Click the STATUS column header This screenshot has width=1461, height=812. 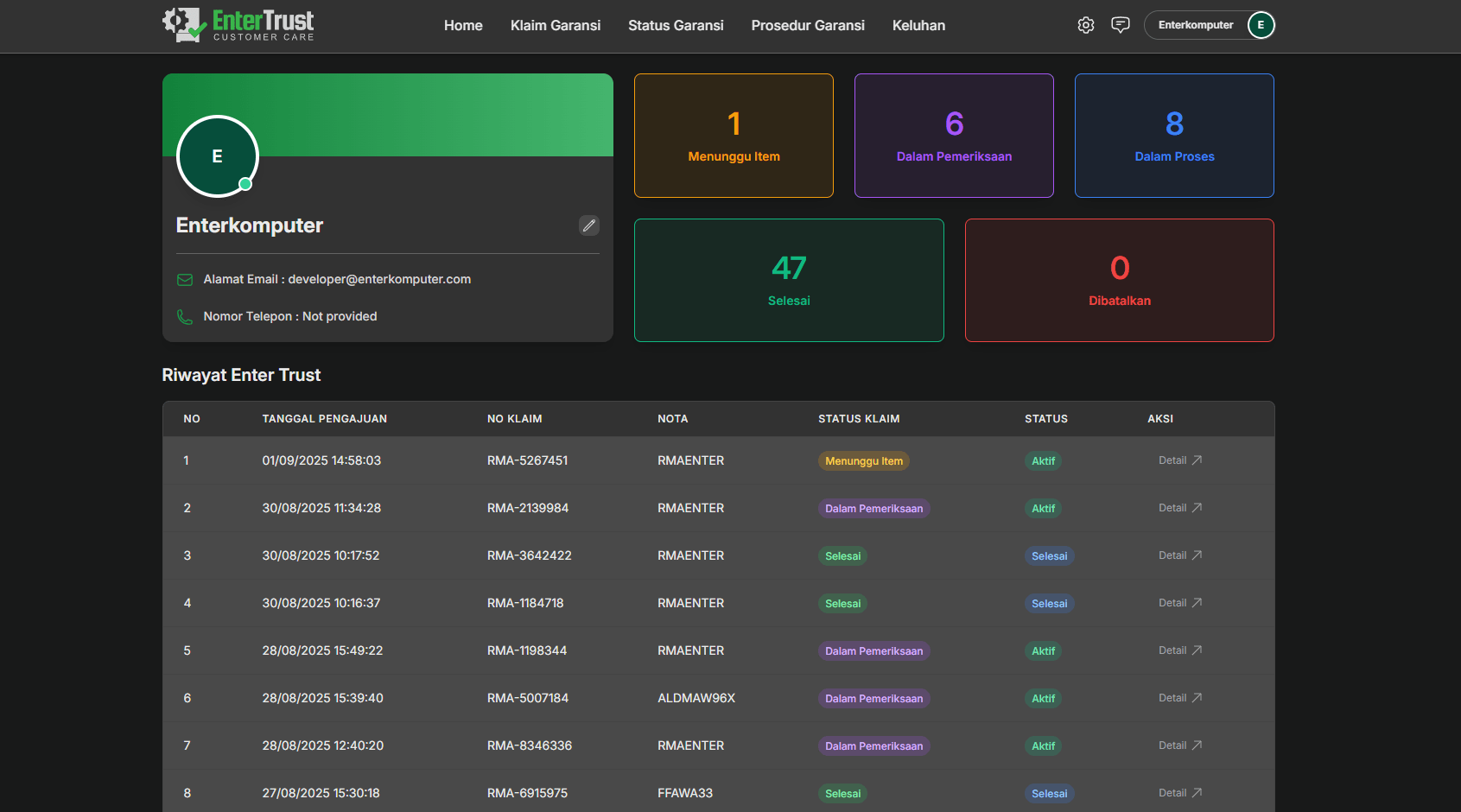pyautogui.click(x=1046, y=419)
